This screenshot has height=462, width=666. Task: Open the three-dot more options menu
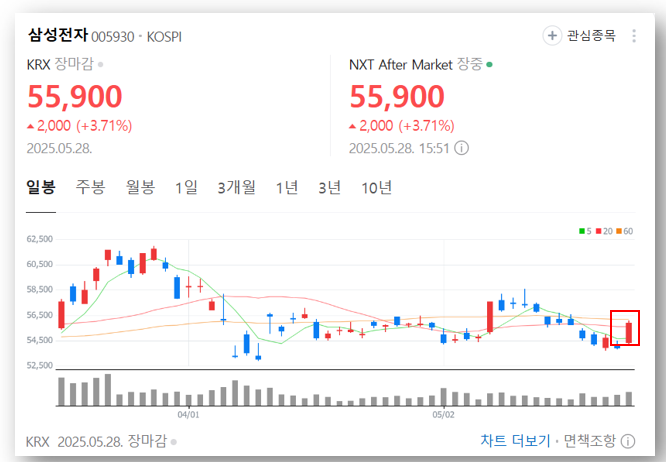click(634, 36)
